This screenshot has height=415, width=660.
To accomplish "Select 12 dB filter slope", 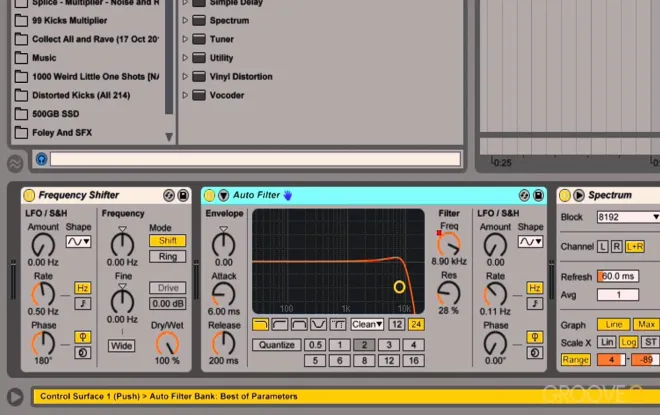I will tap(397, 325).
